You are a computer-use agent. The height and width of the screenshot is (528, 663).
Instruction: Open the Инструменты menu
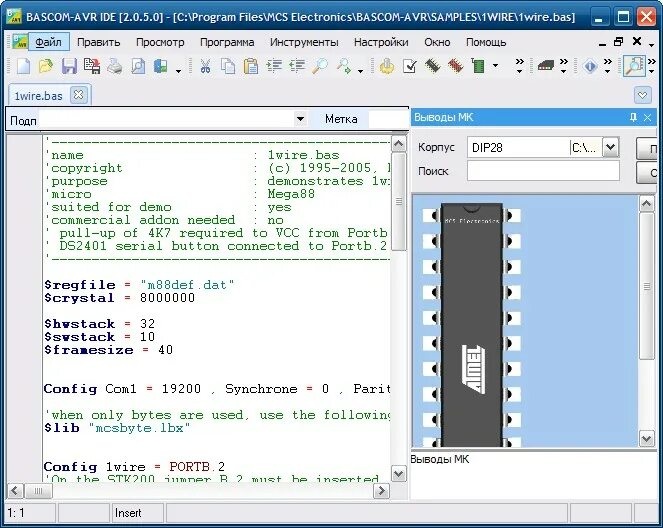304,42
